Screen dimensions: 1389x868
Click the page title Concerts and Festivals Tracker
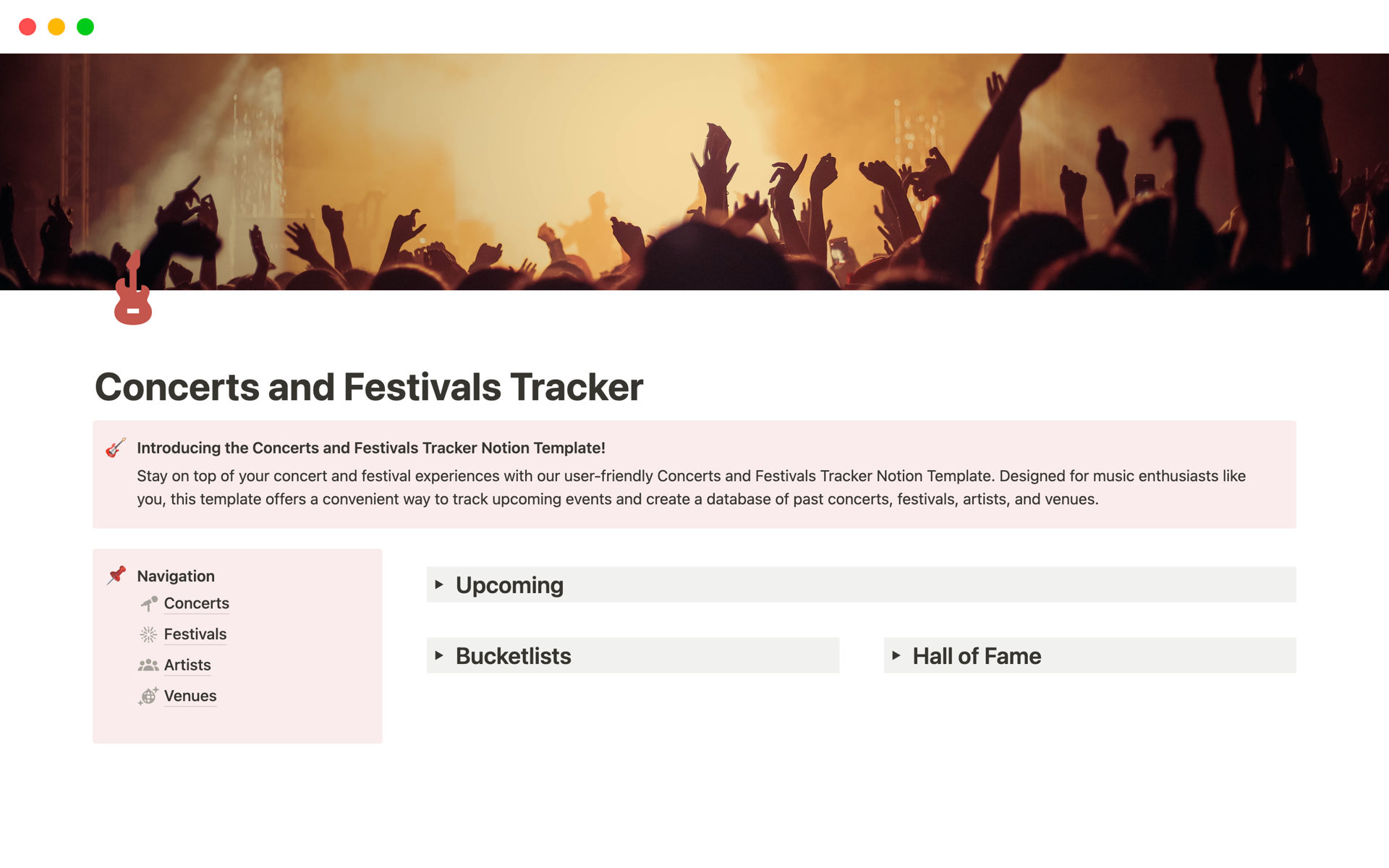(x=369, y=387)
